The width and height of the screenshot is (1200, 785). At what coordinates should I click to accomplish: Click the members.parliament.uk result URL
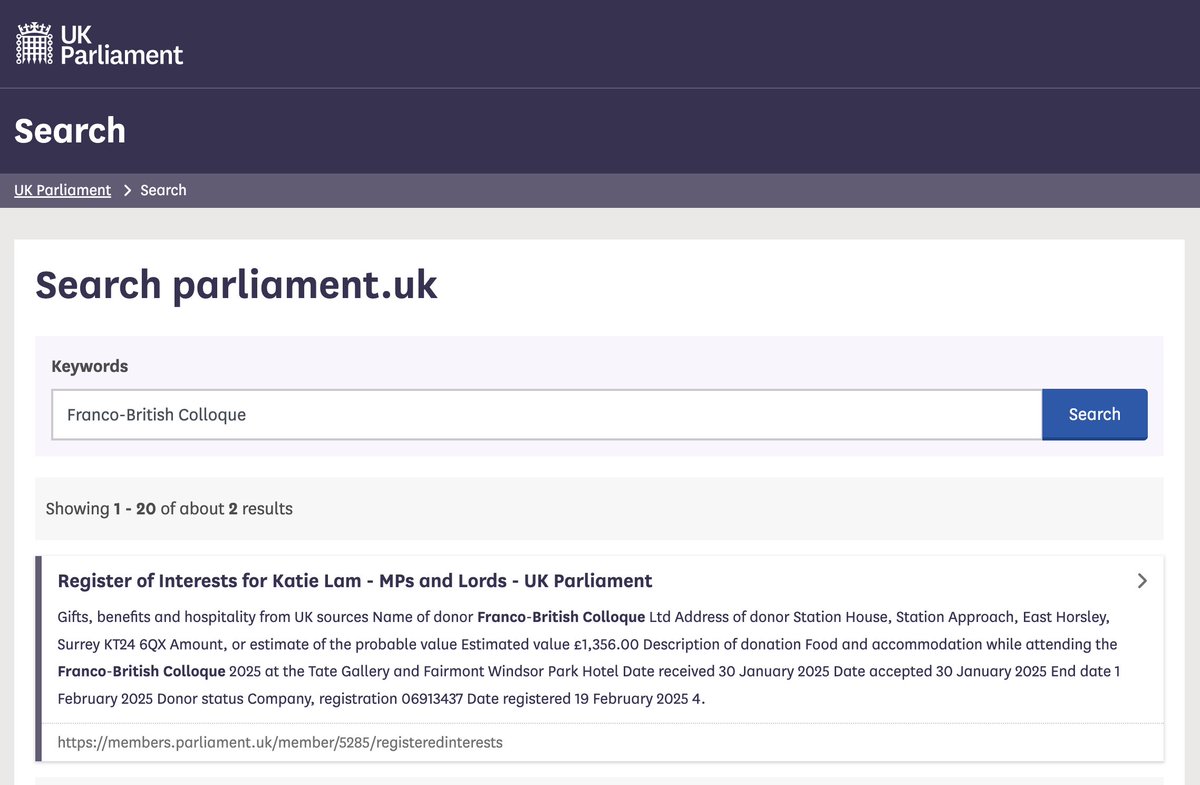(280, 742)
